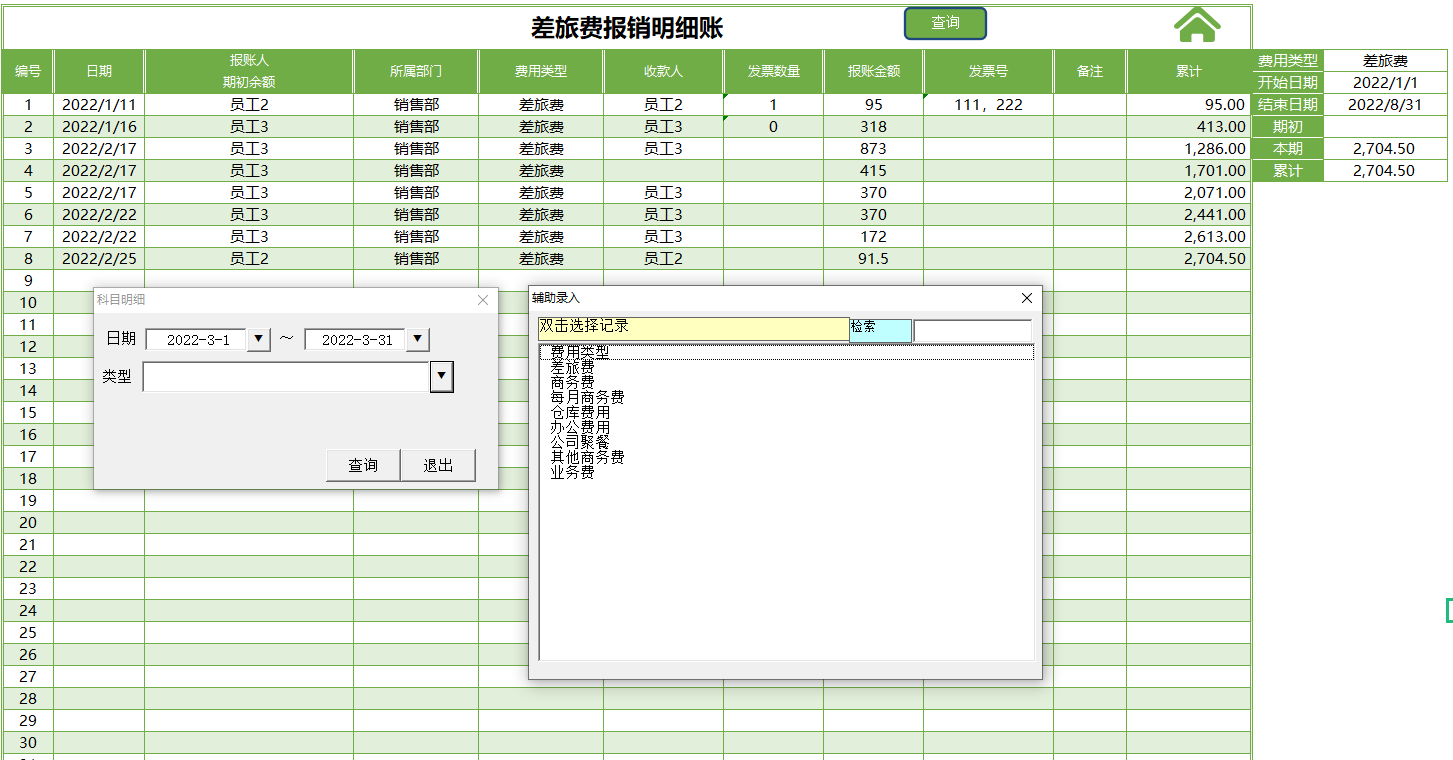This screenshot has width=1453, height=760.
Task: Click the 结束日期 value 2022/8/31
Action: (1385, 104)
